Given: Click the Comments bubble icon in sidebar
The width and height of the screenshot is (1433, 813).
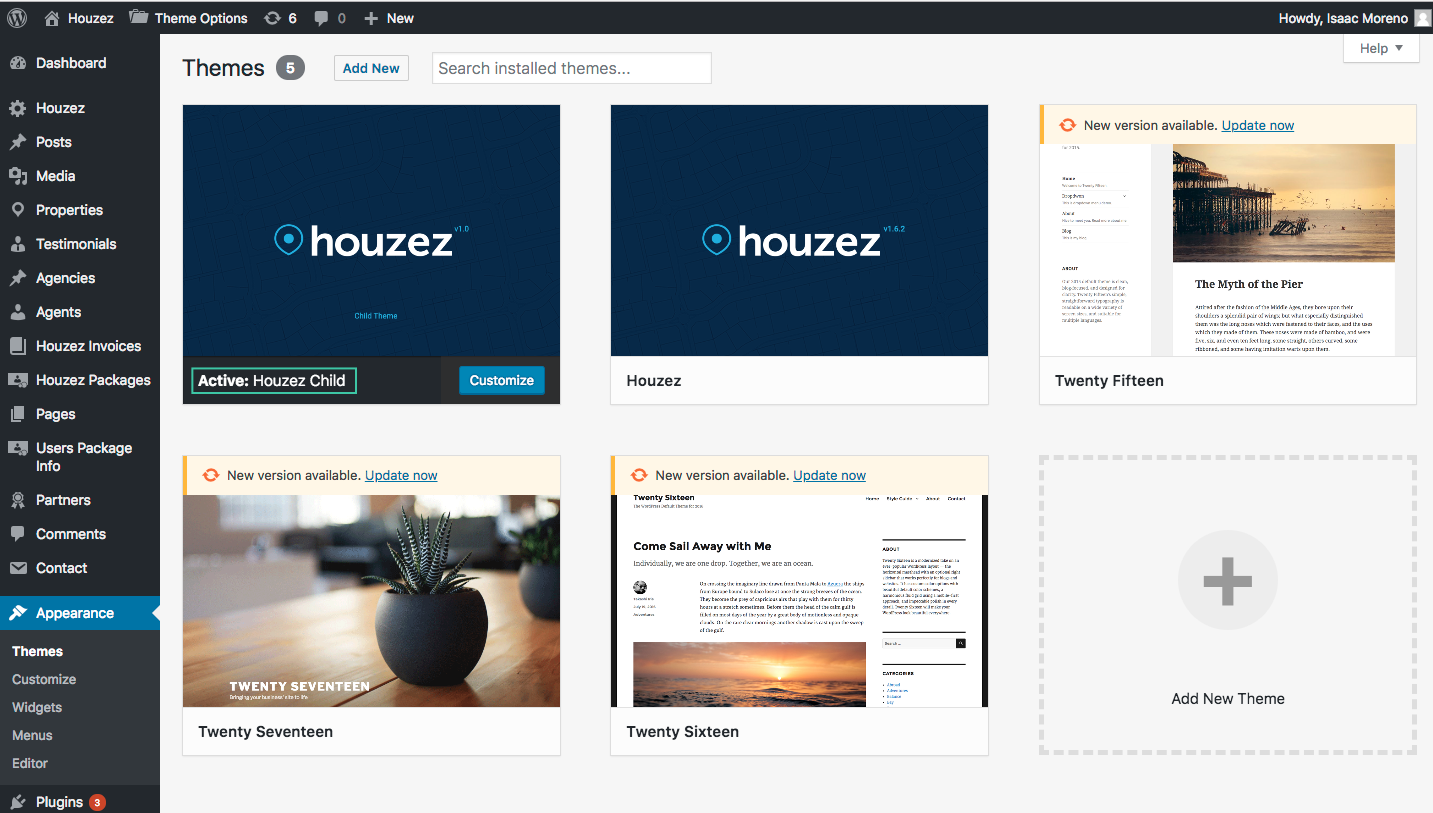Looking at the screenshot, I should tap(18, 534).
